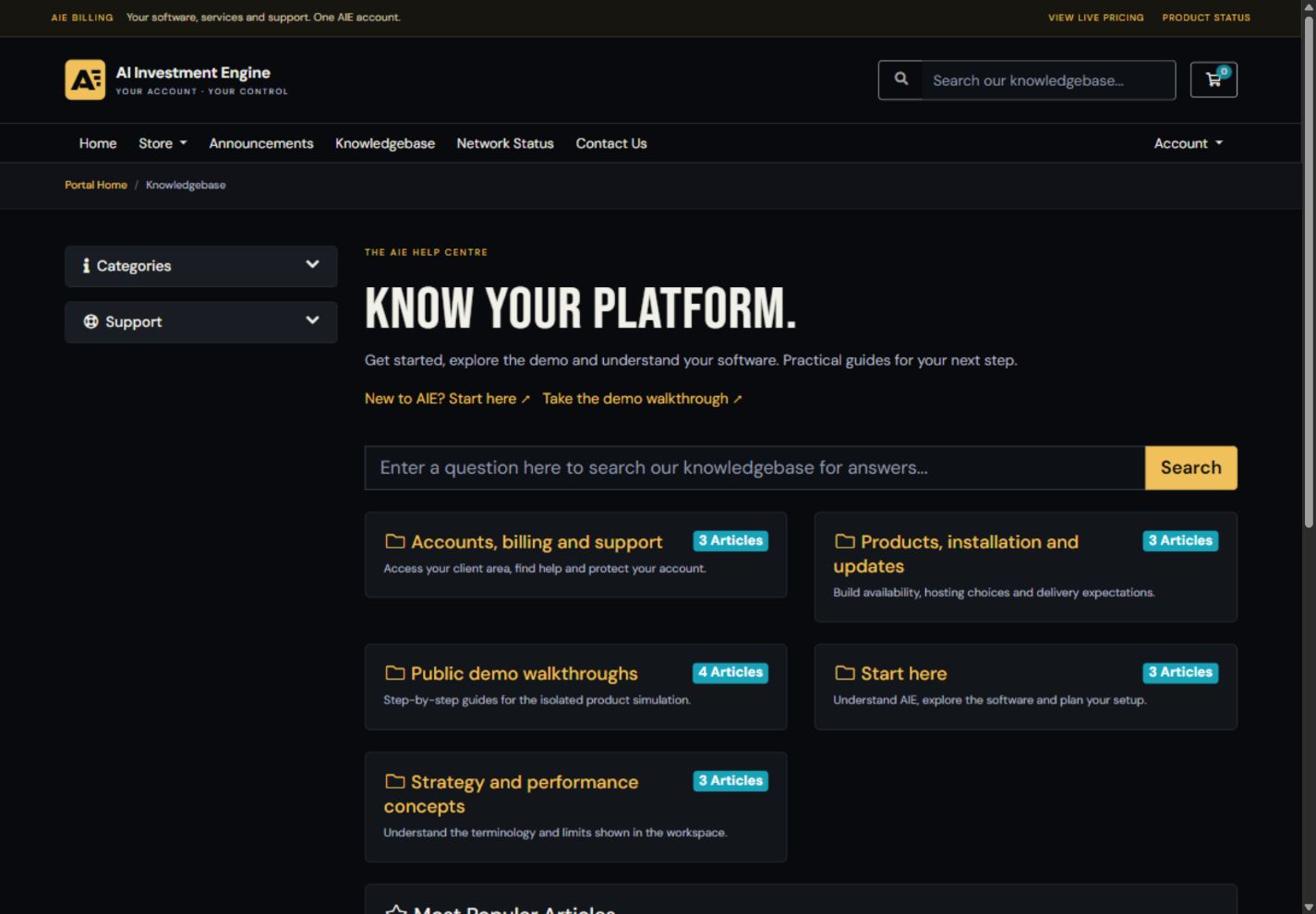Click '3 Articles' badge on Strategy and performance concepts
Viewport: 1316px width, 914px height.
pos(730,780)
